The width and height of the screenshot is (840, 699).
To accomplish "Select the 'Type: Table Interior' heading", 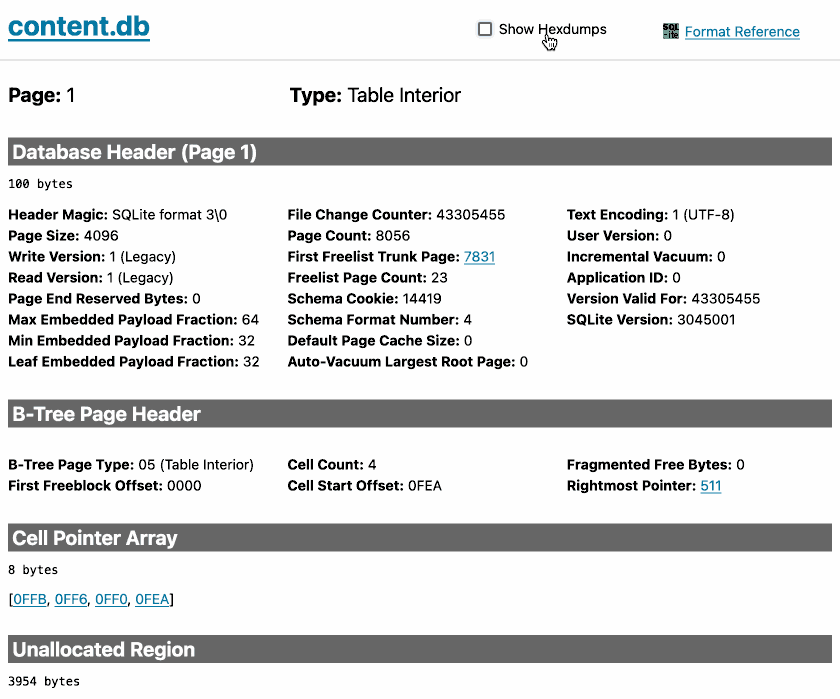I will point(375,95).
